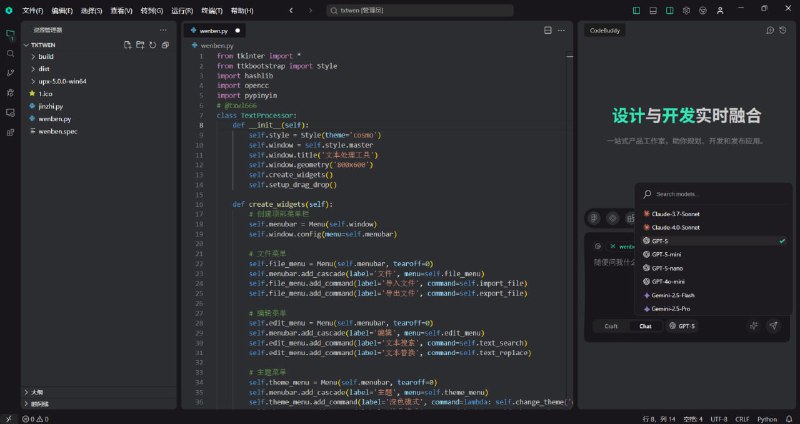The width and height of the screenshot is (800, 424).
Task: Choose Gemini-2.5-Flash model
Action: (713, 295)
